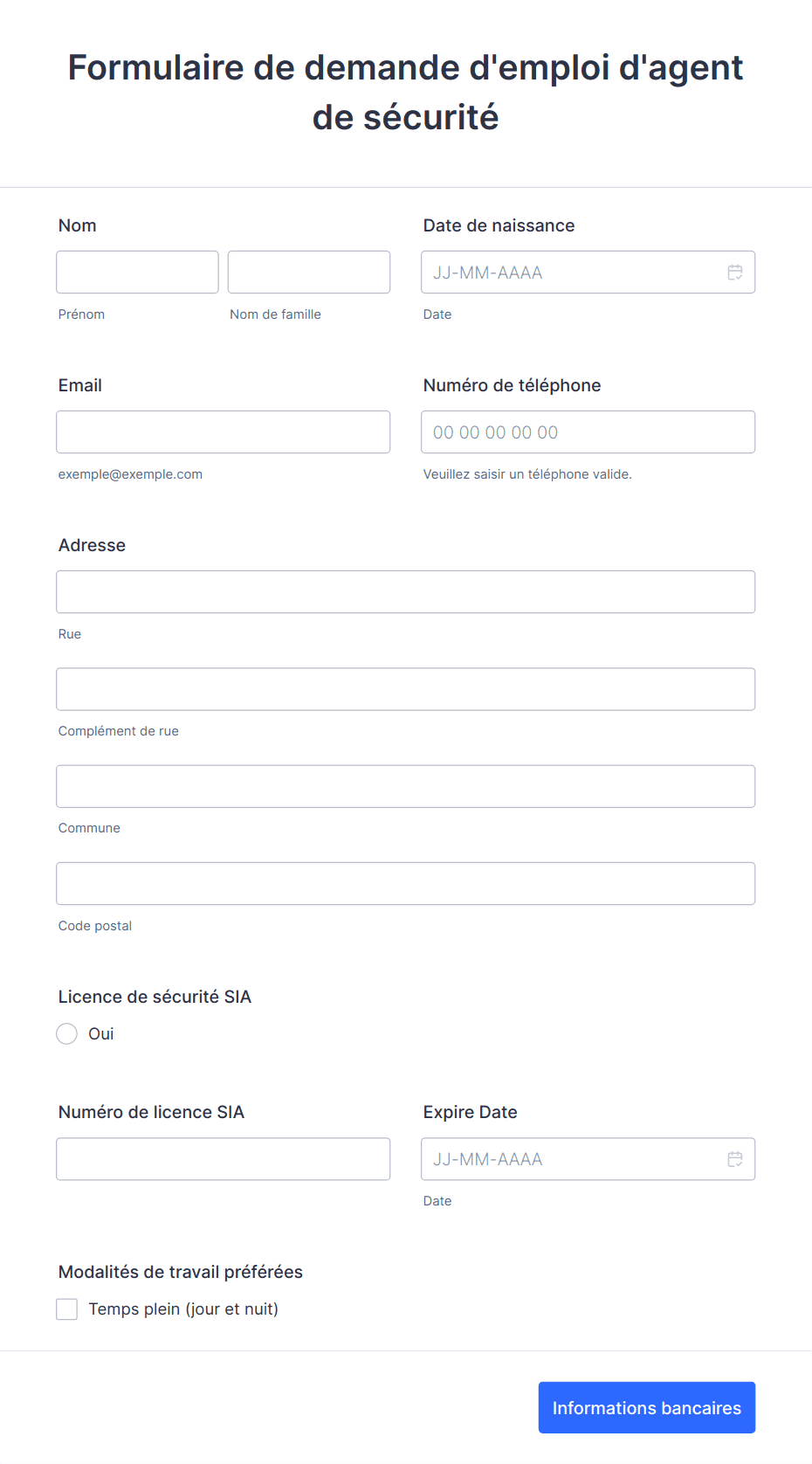Select the Numéro de téléphone field
This screenshot has width=812, height=1464.
coord(588,432)
